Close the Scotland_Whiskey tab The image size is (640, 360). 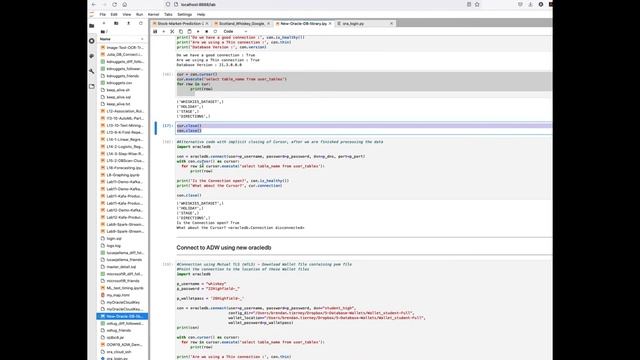click(x=268, y=24)
